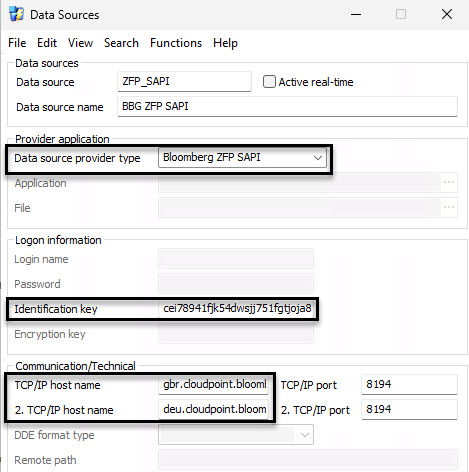Click the TCP/IP port field
Screen dimensions: 469x472
(x=409, y=385)
